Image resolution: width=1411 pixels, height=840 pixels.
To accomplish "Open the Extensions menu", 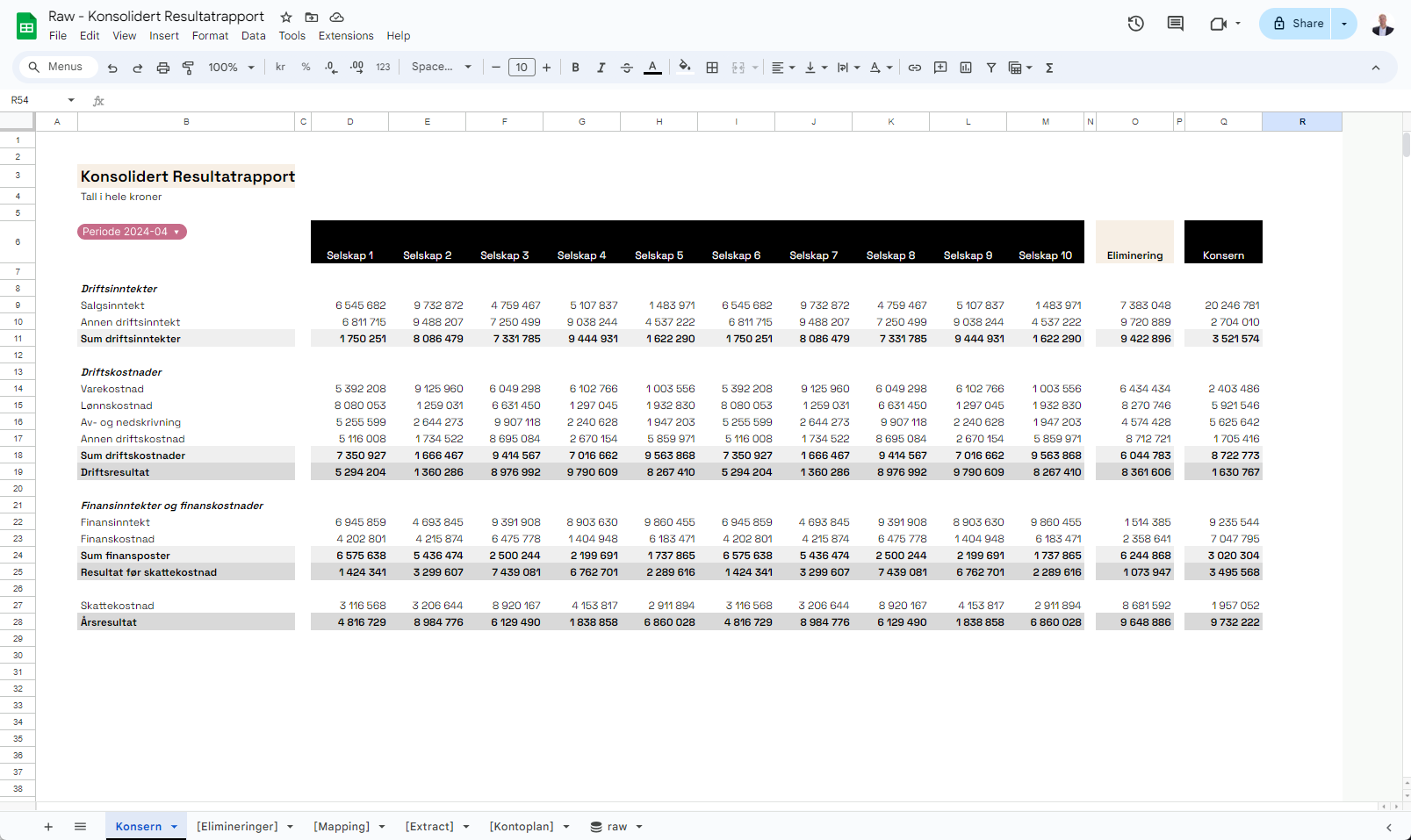I will click(346, 36).
